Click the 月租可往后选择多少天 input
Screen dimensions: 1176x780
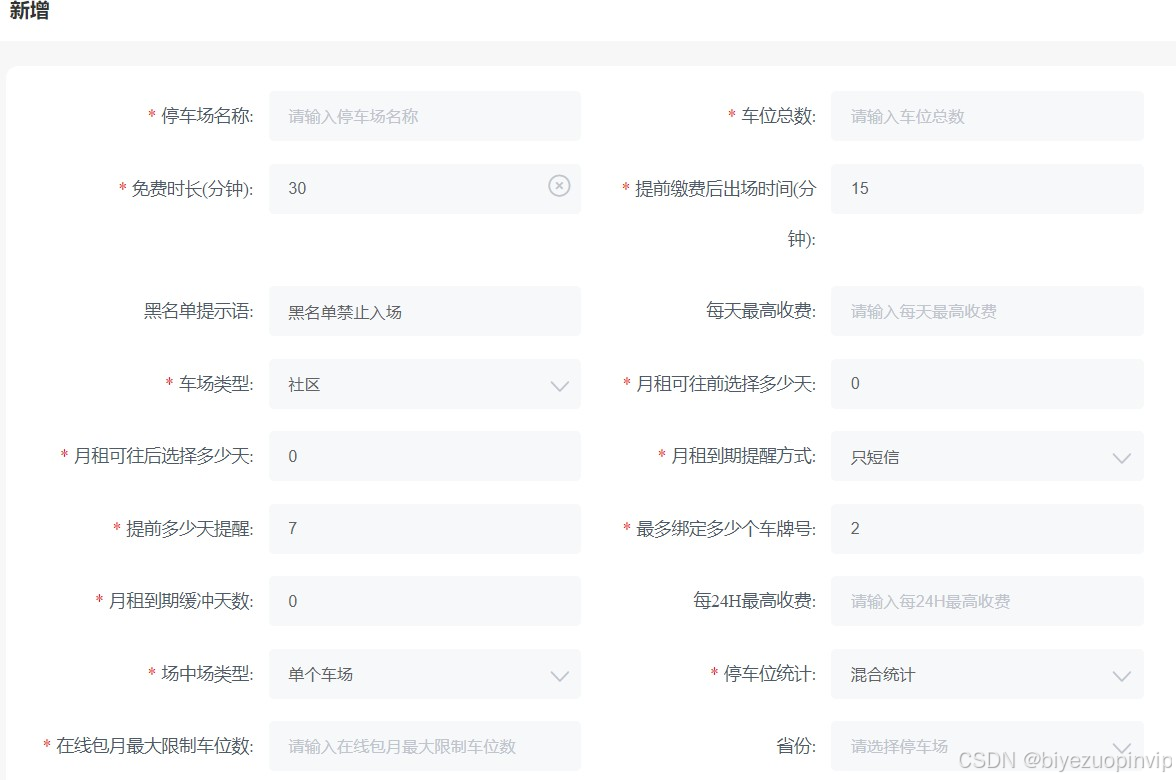[x=425, y=456]
